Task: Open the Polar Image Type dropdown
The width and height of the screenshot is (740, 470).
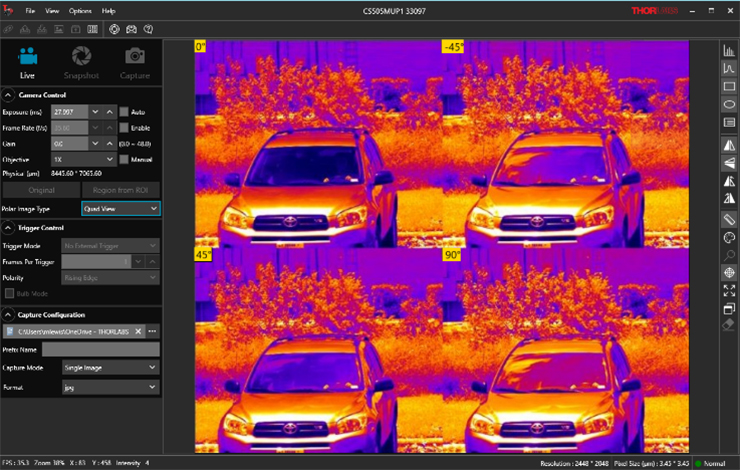Action: 121,209
